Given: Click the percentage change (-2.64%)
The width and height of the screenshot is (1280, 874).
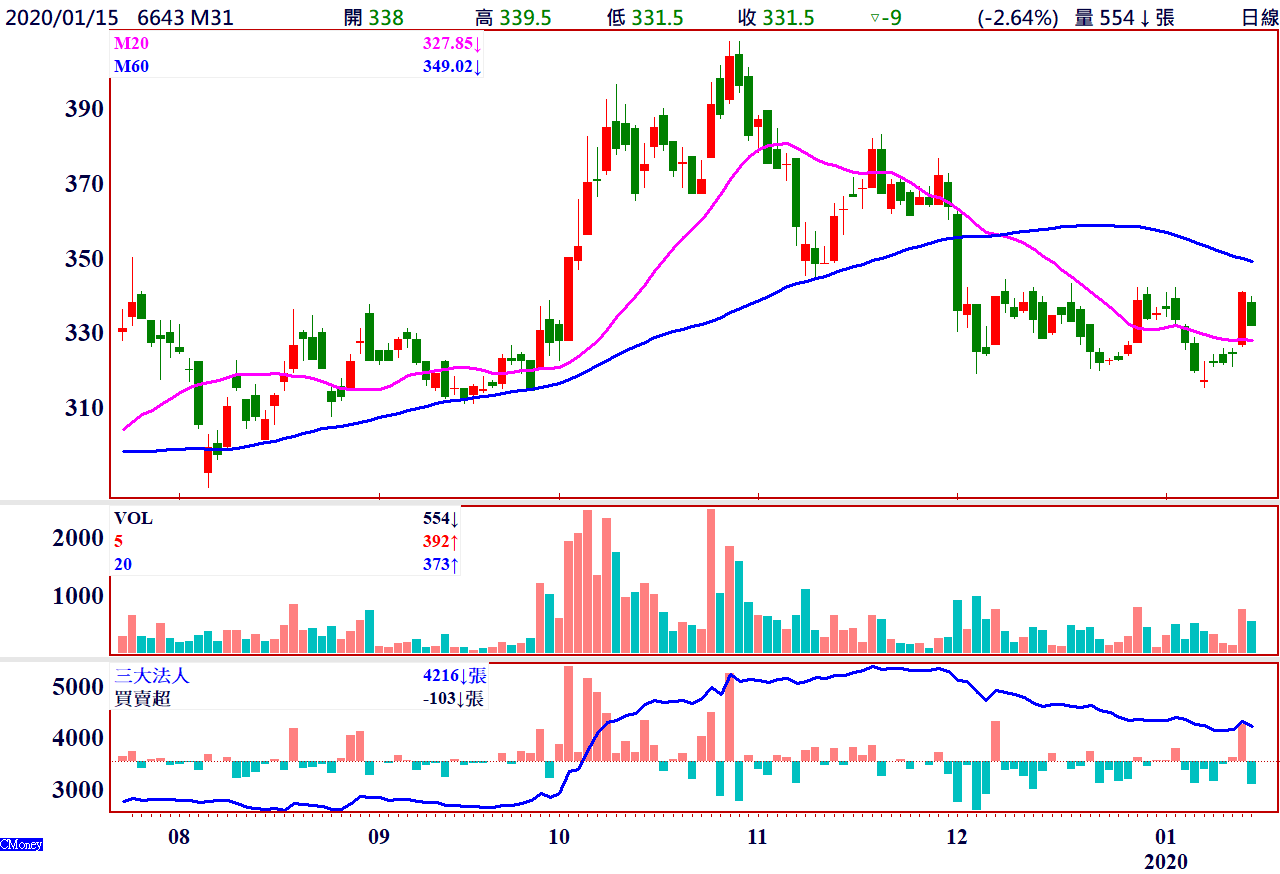Looking at the screenshot, I should pyautogui.click(x=1017, y=17).
